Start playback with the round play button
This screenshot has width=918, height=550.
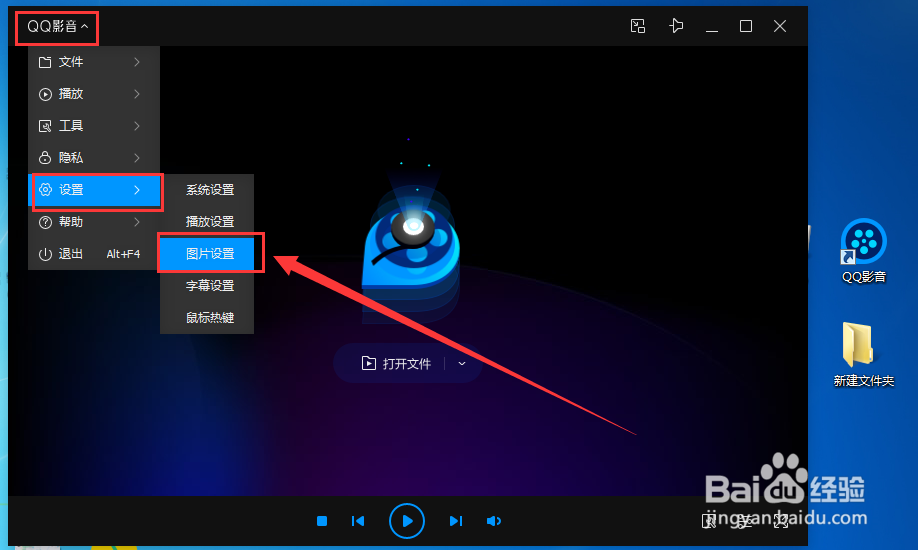click(407, 521)
